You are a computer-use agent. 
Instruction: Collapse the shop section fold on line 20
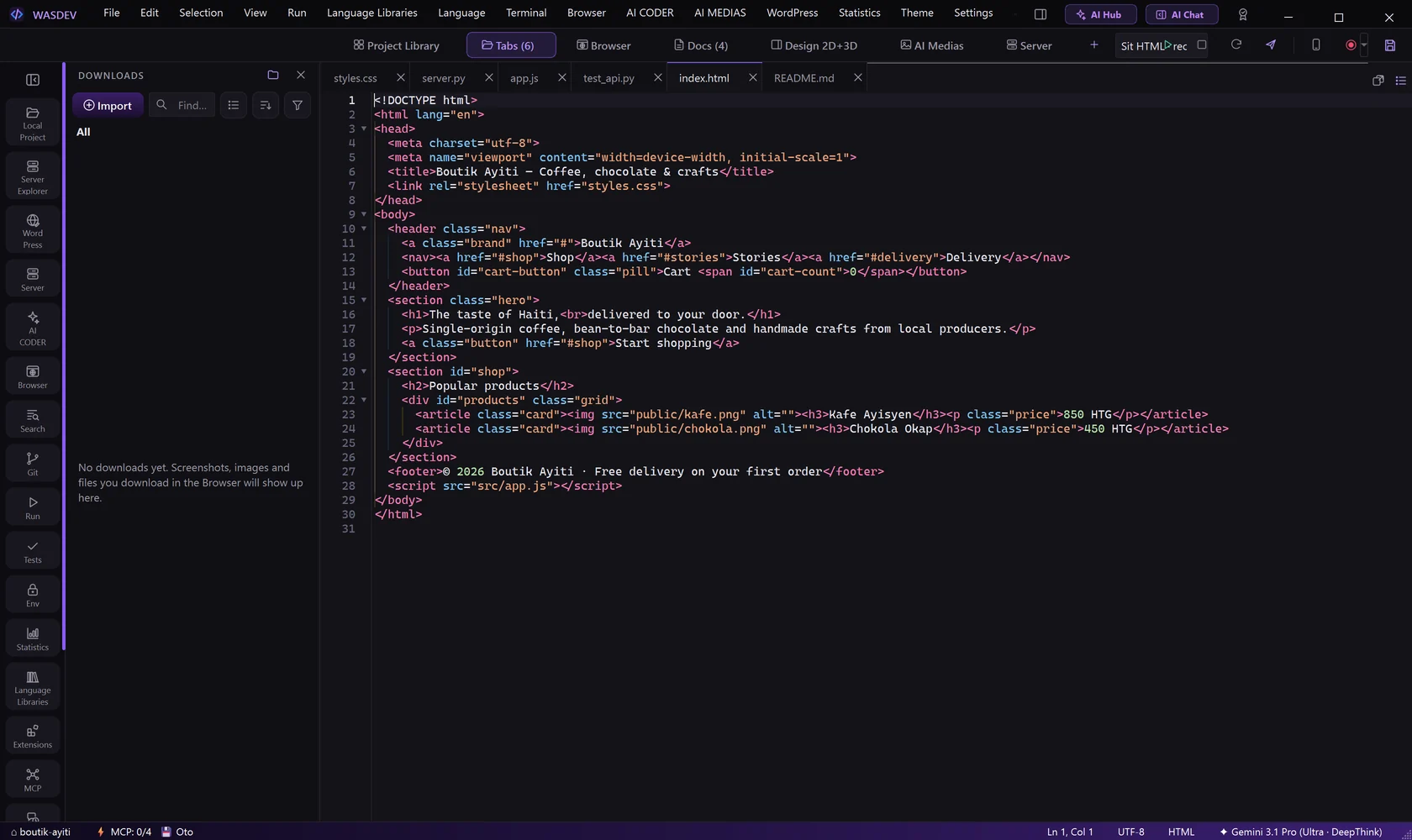[x=364, y=371]
